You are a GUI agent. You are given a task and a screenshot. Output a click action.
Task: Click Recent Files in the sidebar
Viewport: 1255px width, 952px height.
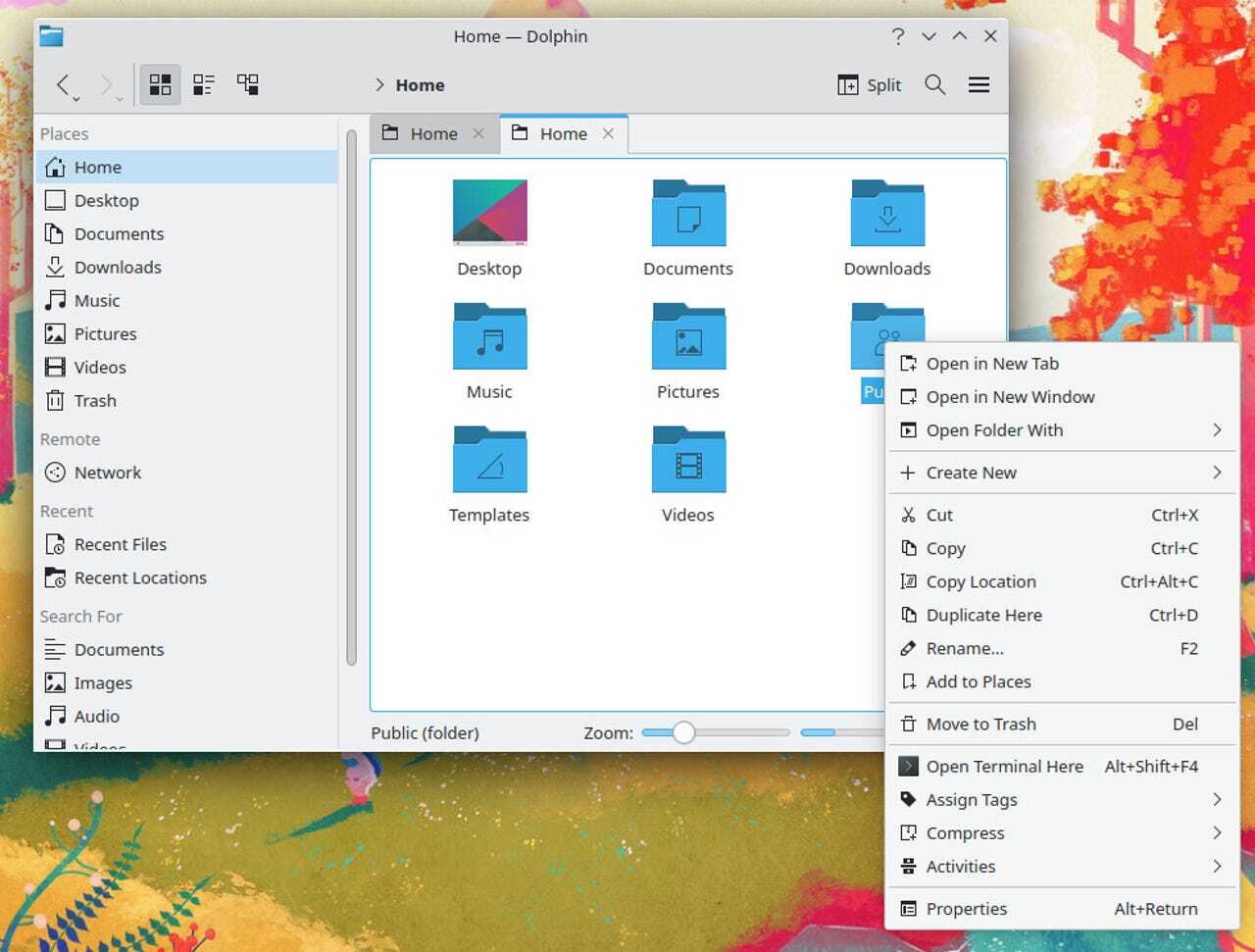(120, 545)
